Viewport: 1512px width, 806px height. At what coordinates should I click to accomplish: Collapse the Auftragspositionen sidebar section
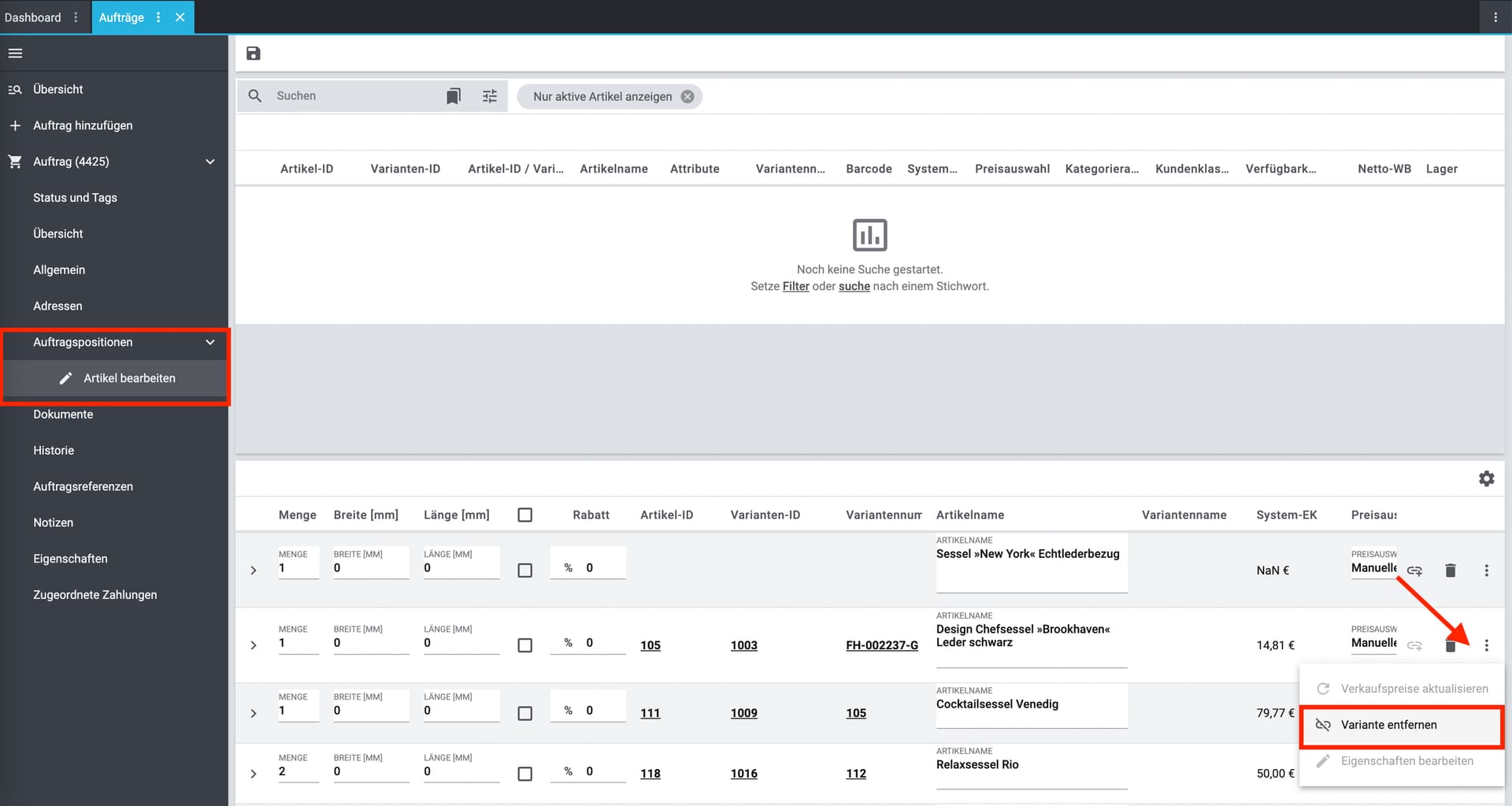pos(209,342)
